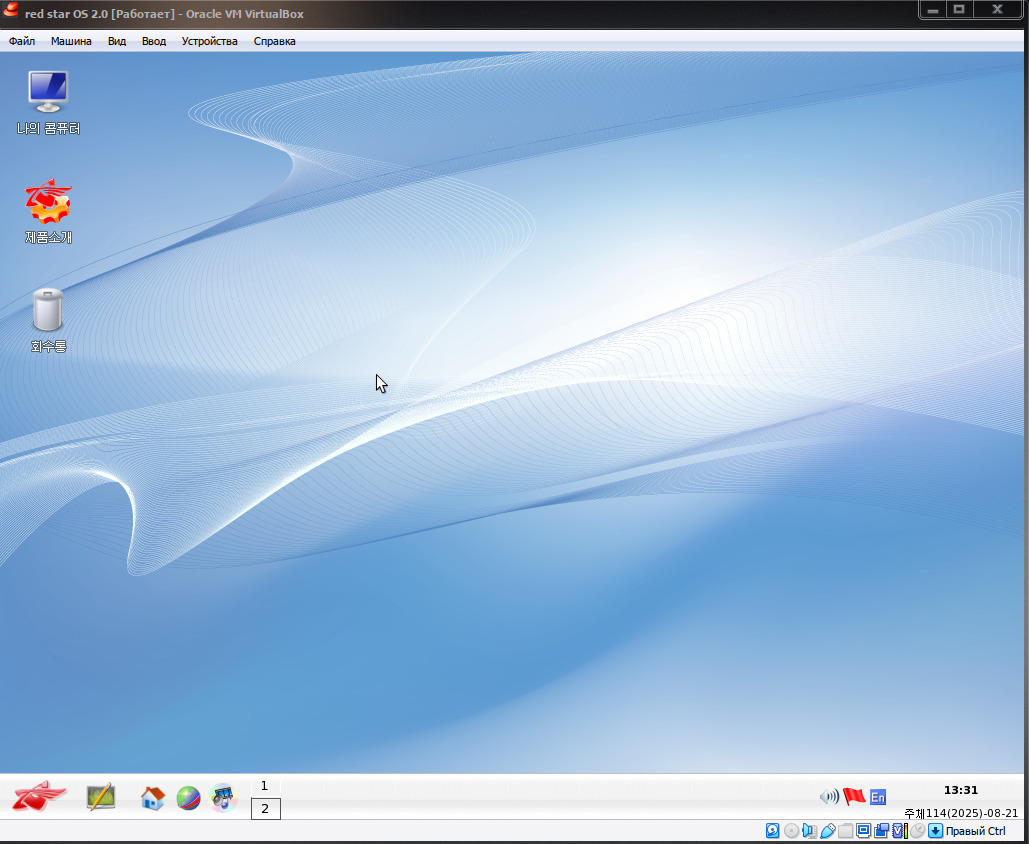Viewport: 1029px width, 844px height.
Task: Open the Файл menu
Action: [22, 41]
